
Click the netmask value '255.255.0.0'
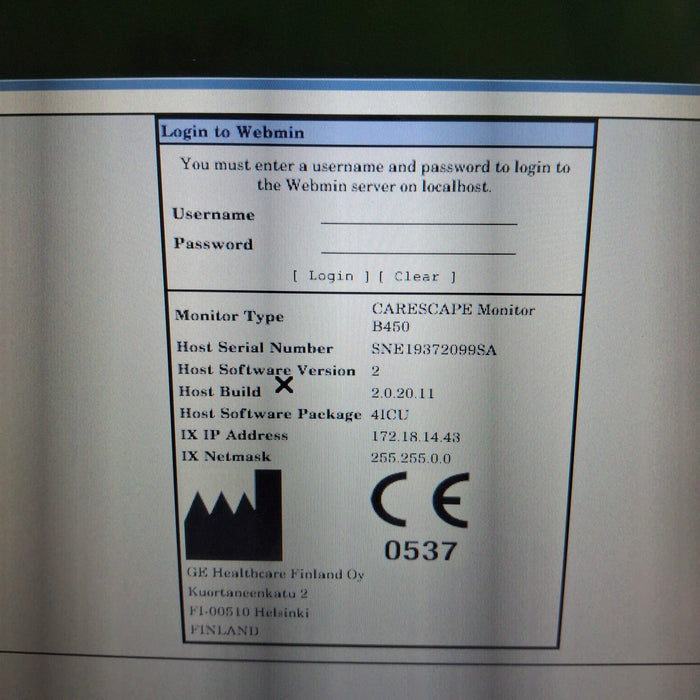pyautogui.click(x=411, y=458)
